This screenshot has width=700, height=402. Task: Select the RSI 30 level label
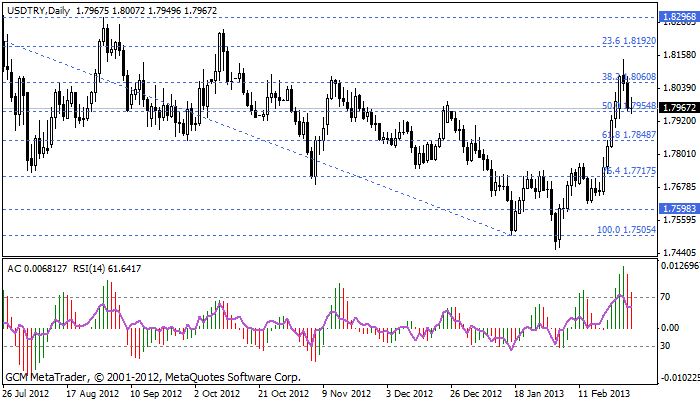pos(665,346)
